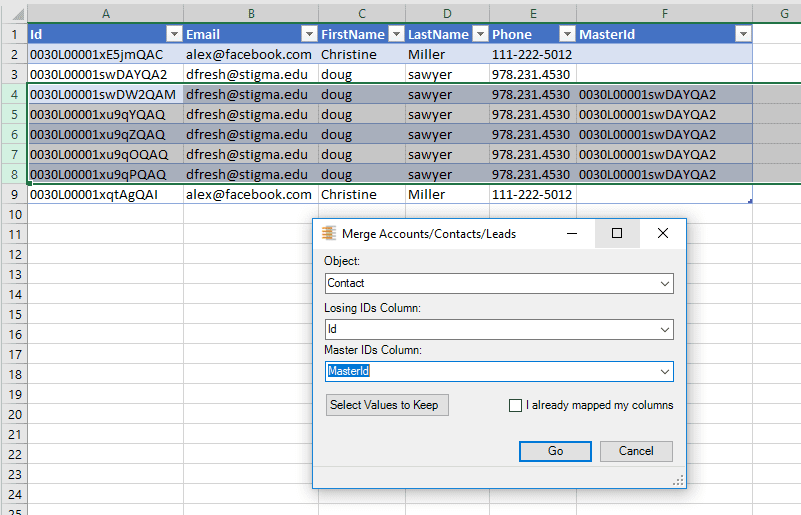Select column E header
801x515 pixels.
click(533, 14)
